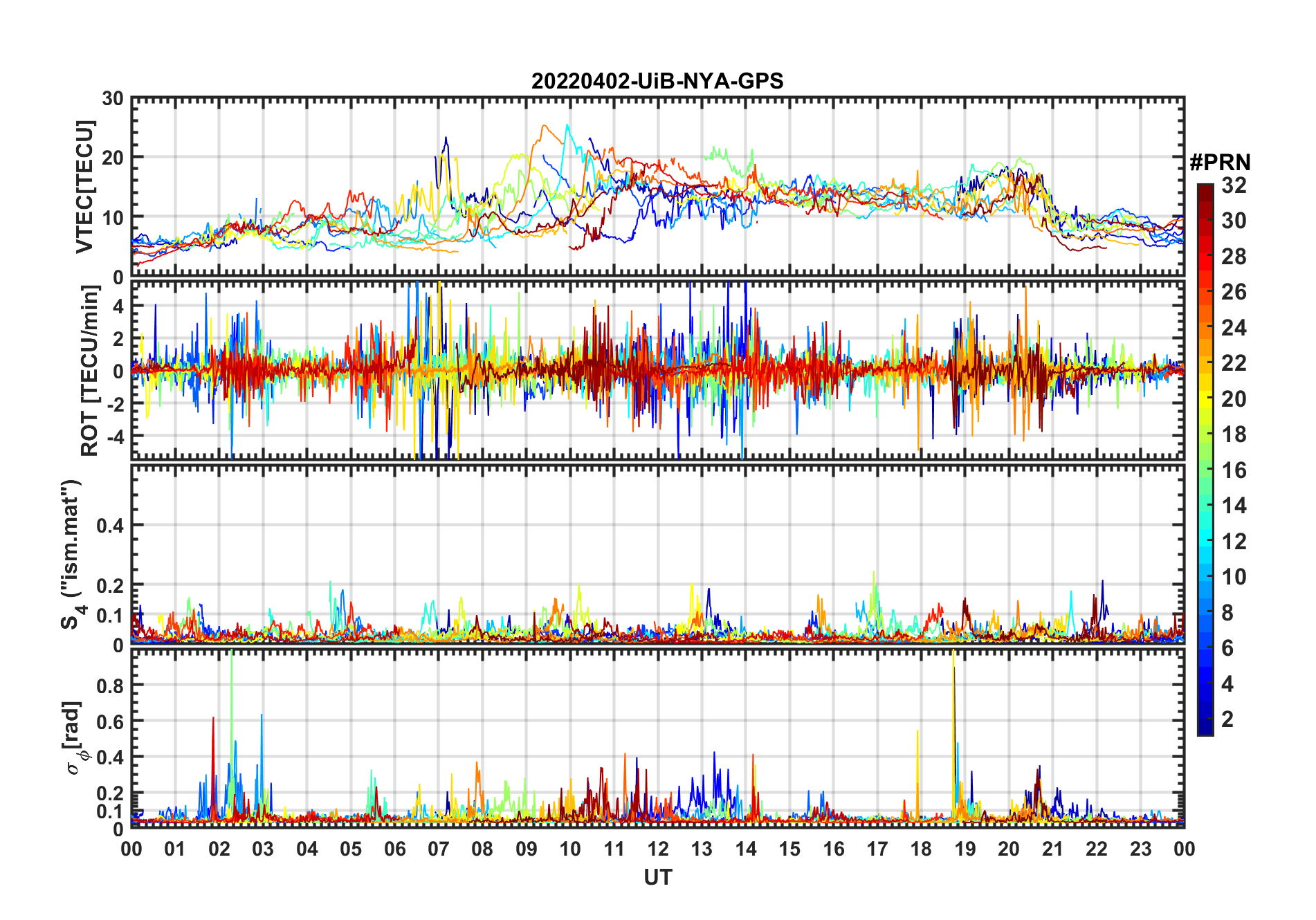
Task: Click the 30 tick on VTEC axis
Action: pyautogui.click(x=113, y=98)
